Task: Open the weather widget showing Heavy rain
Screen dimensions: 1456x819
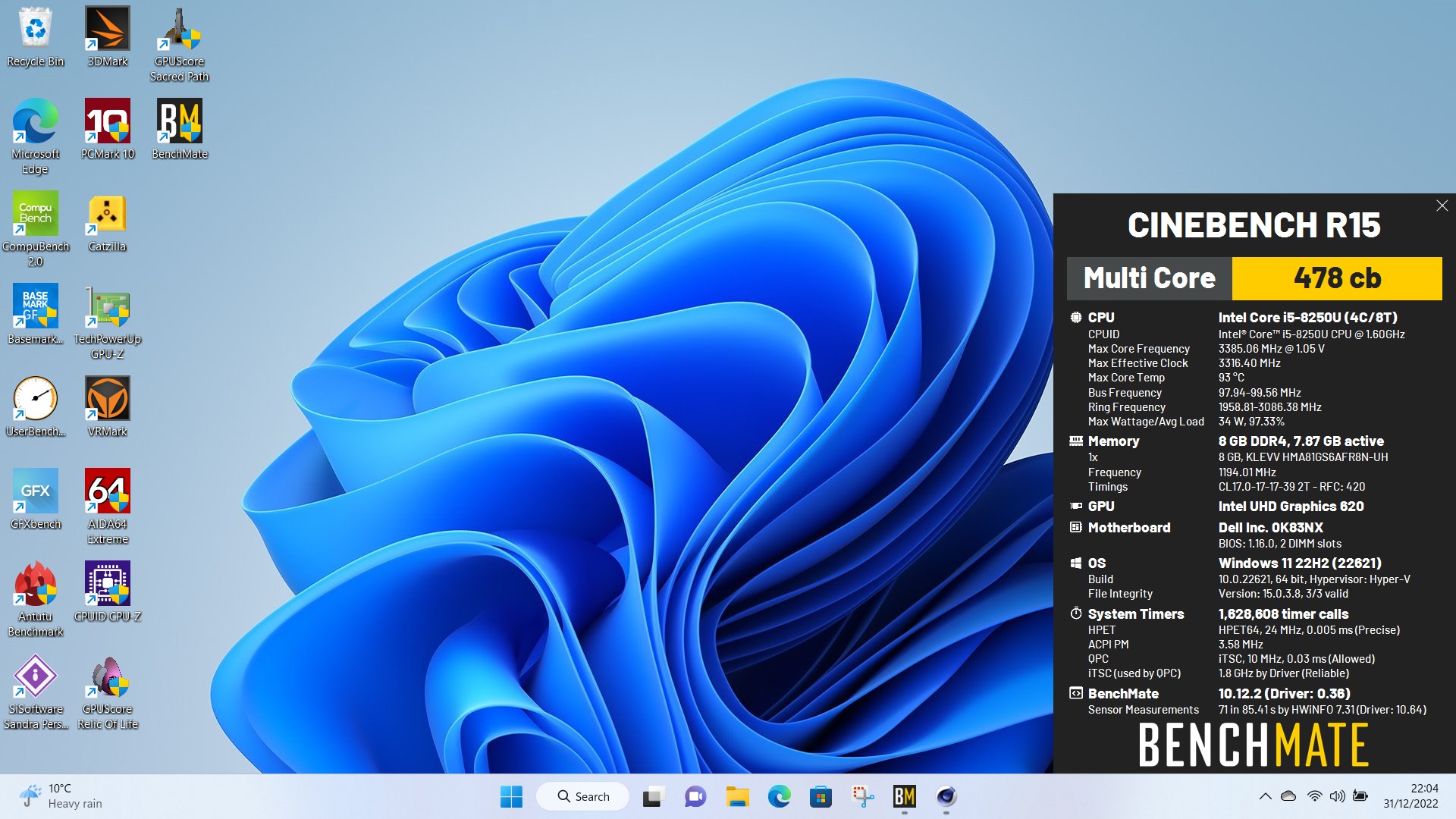Action: pos(61,796)
